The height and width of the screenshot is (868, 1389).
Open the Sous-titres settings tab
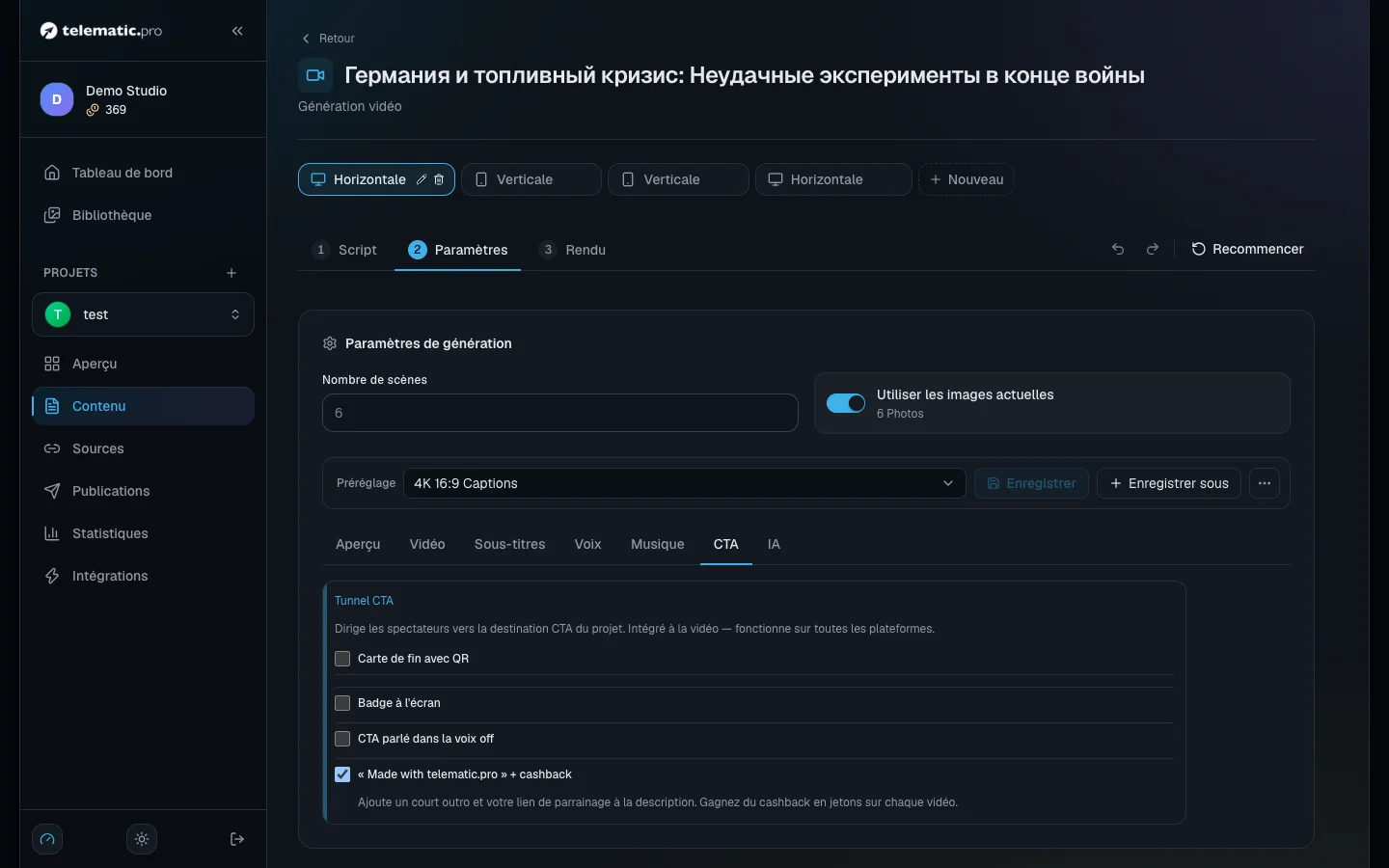tap(509, 544)
